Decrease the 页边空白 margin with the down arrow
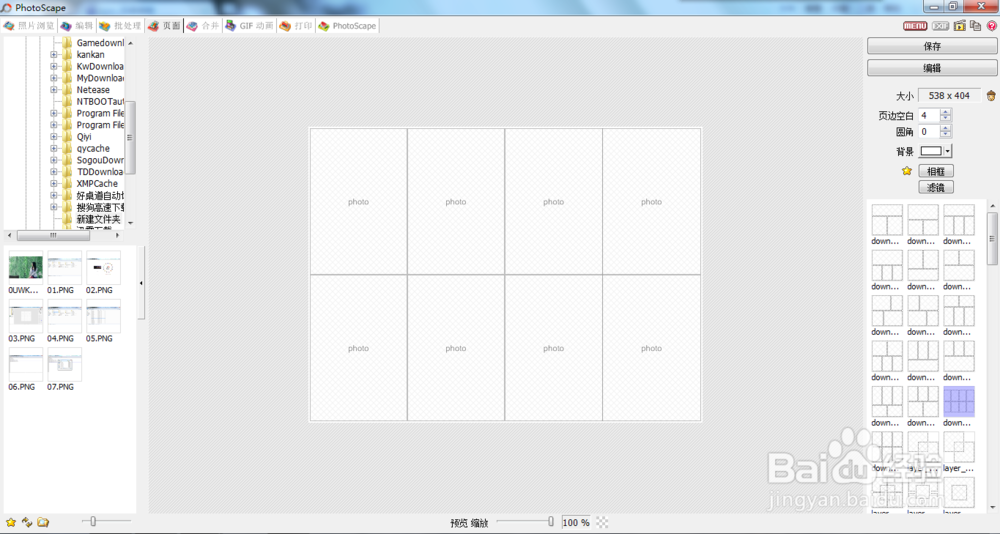Viewport: 1000px width, 534px height. pyautogui.click(x=946, y=119)
